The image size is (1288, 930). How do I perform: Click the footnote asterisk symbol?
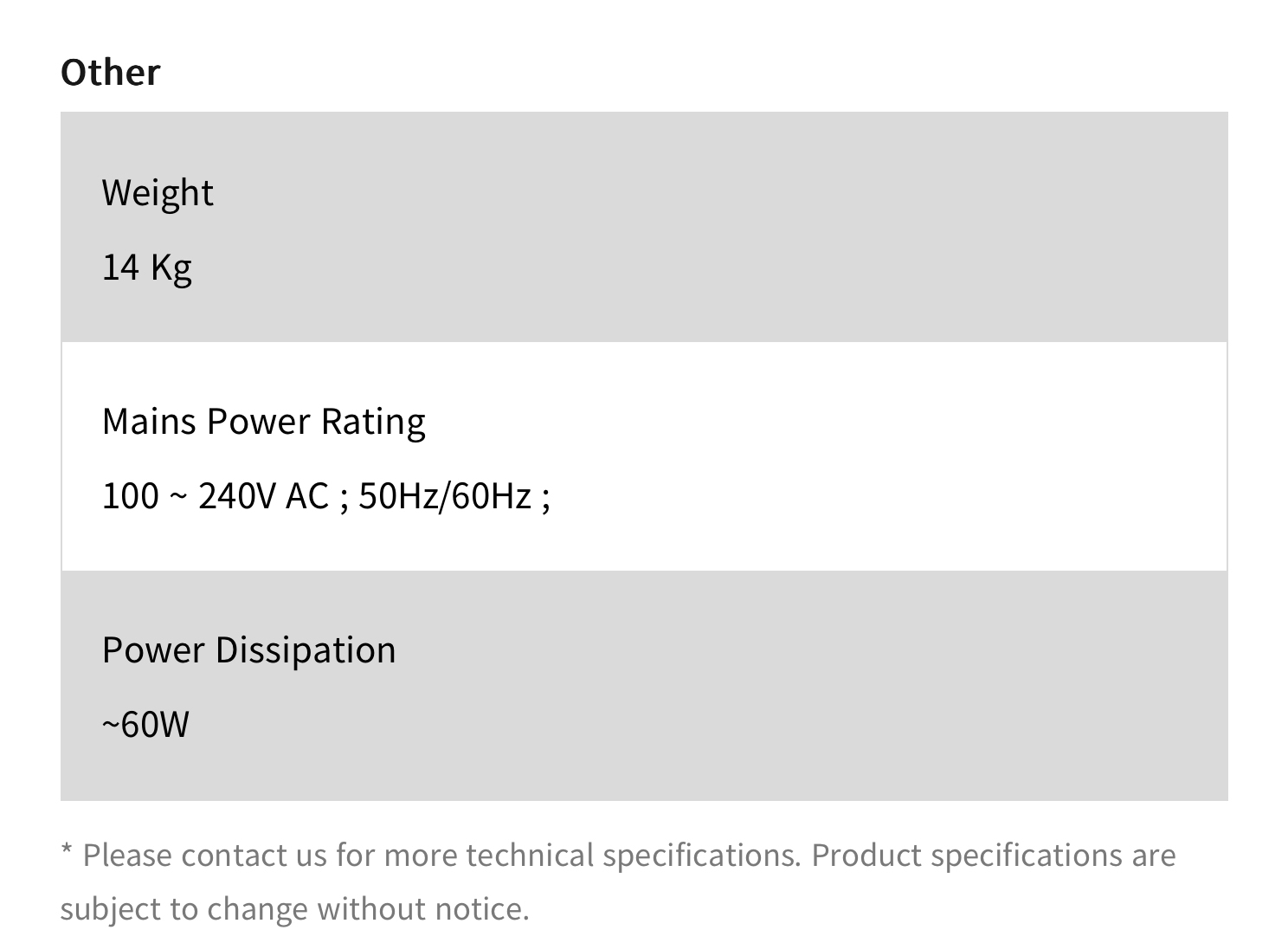coord(67,854)
